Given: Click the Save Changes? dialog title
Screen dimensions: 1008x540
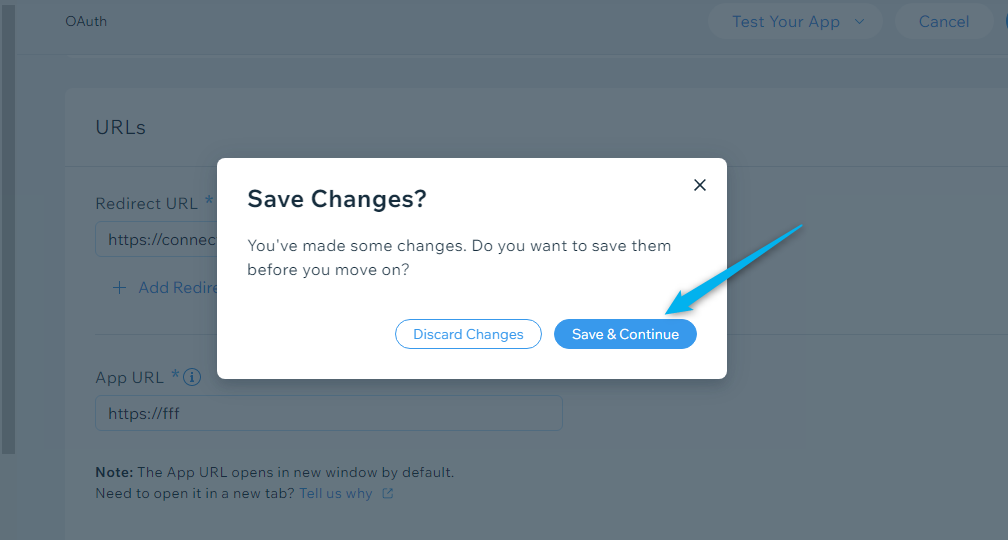Looking at the screenshot, I should 337,199.
